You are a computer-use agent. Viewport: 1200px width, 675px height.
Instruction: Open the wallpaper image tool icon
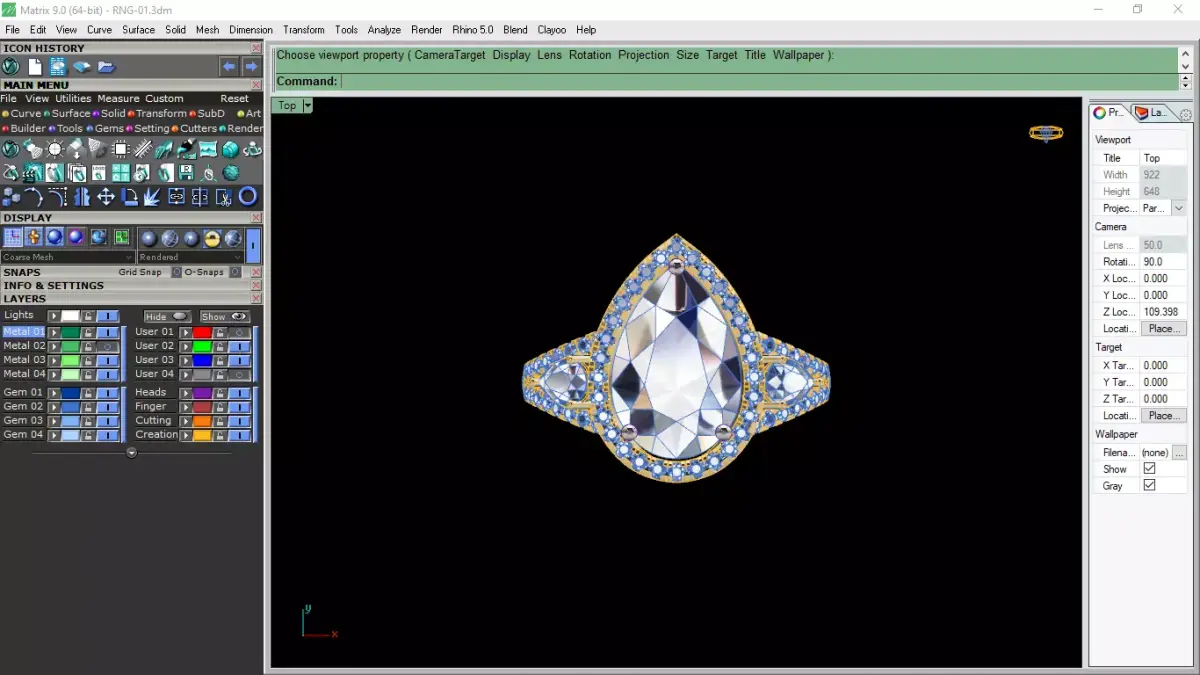pos(207,149)
